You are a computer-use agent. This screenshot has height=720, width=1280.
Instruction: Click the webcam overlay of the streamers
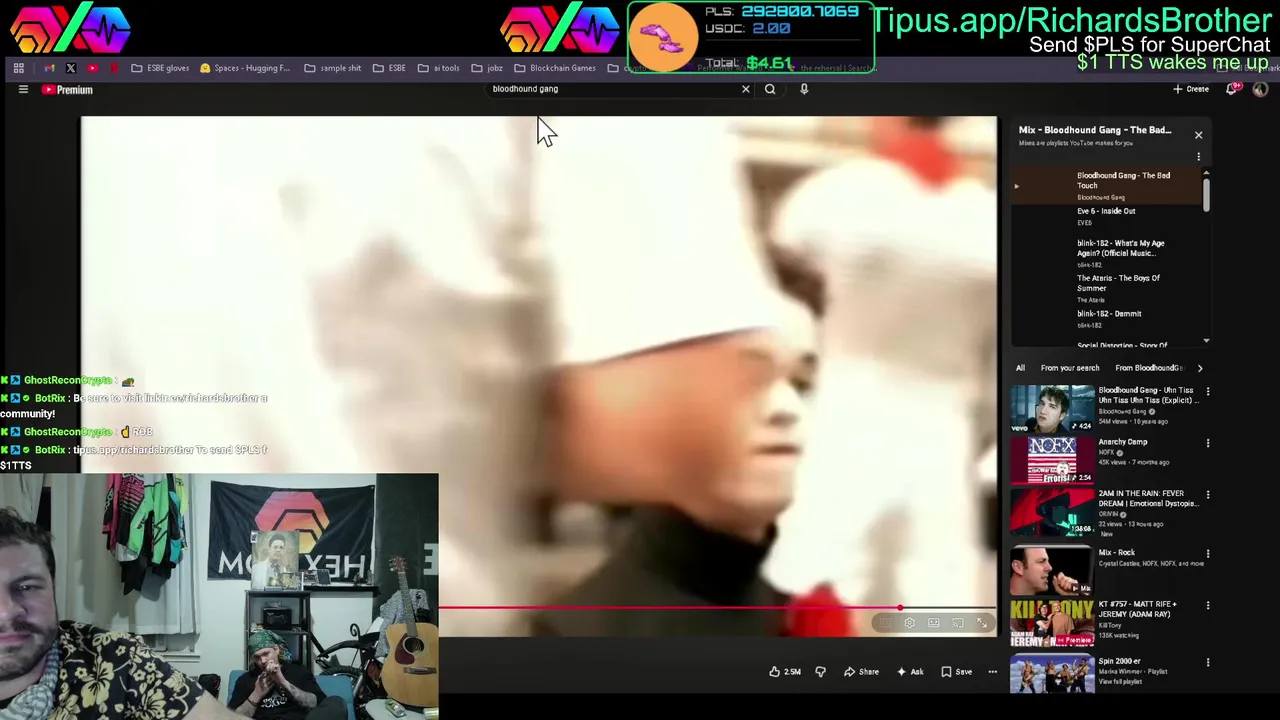tap(219, 597)
